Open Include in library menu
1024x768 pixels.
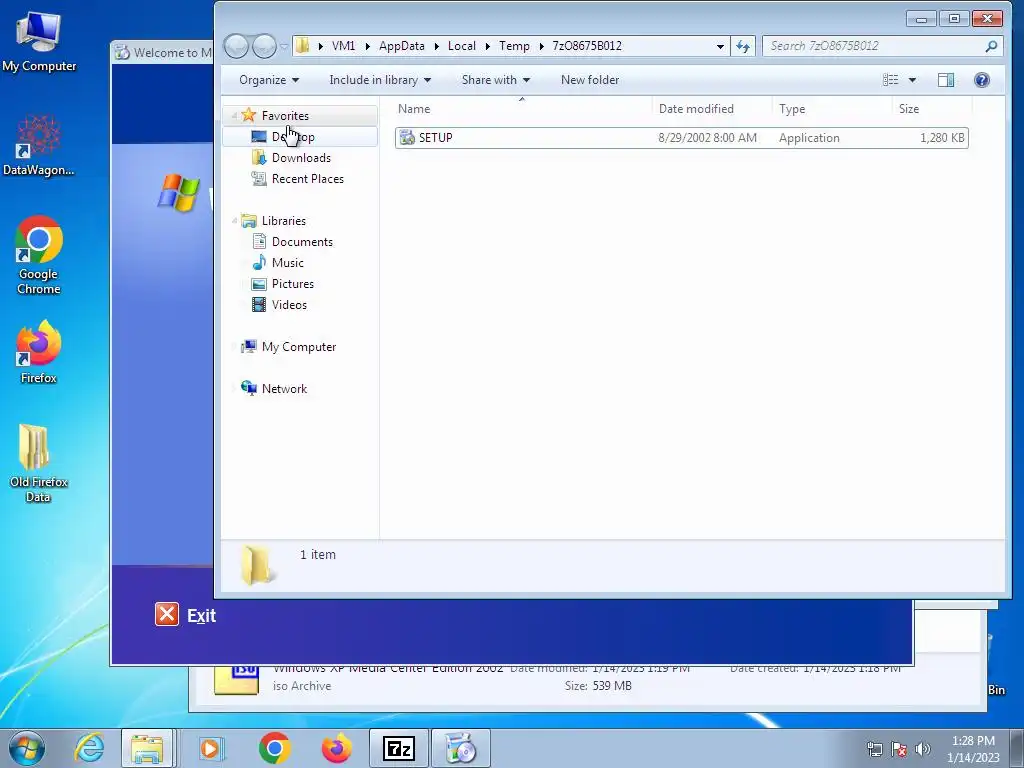click(x=379, y=80)
